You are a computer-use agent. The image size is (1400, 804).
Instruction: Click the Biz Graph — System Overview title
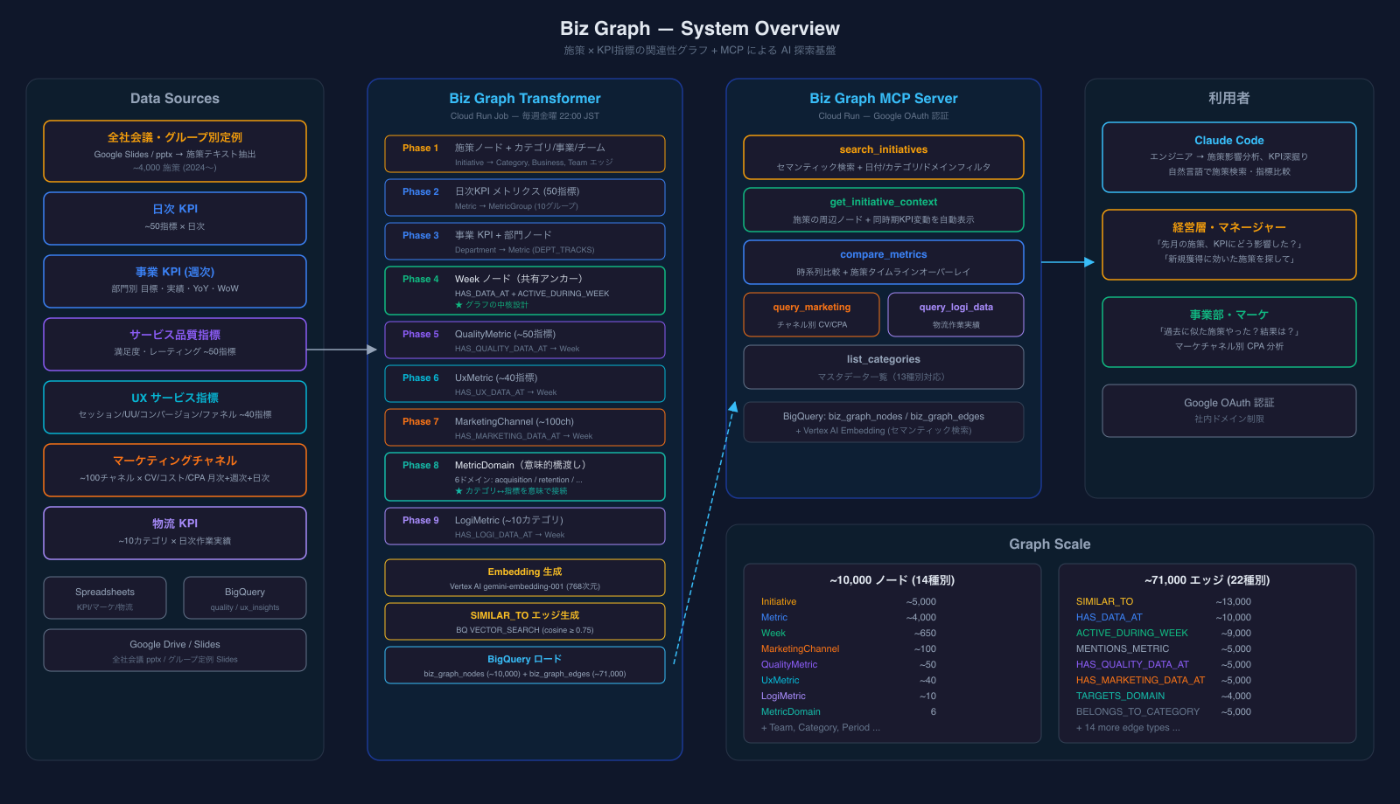click(x=700, y=28)
